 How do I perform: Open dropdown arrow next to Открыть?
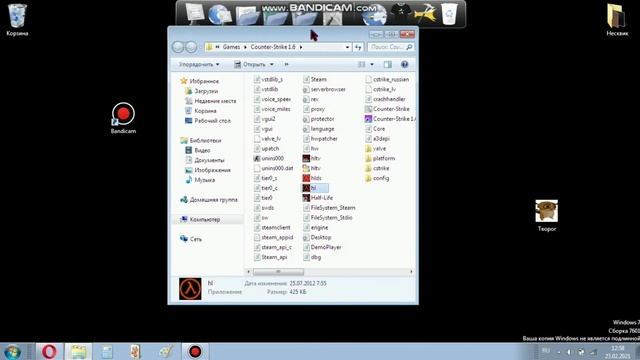272,64
